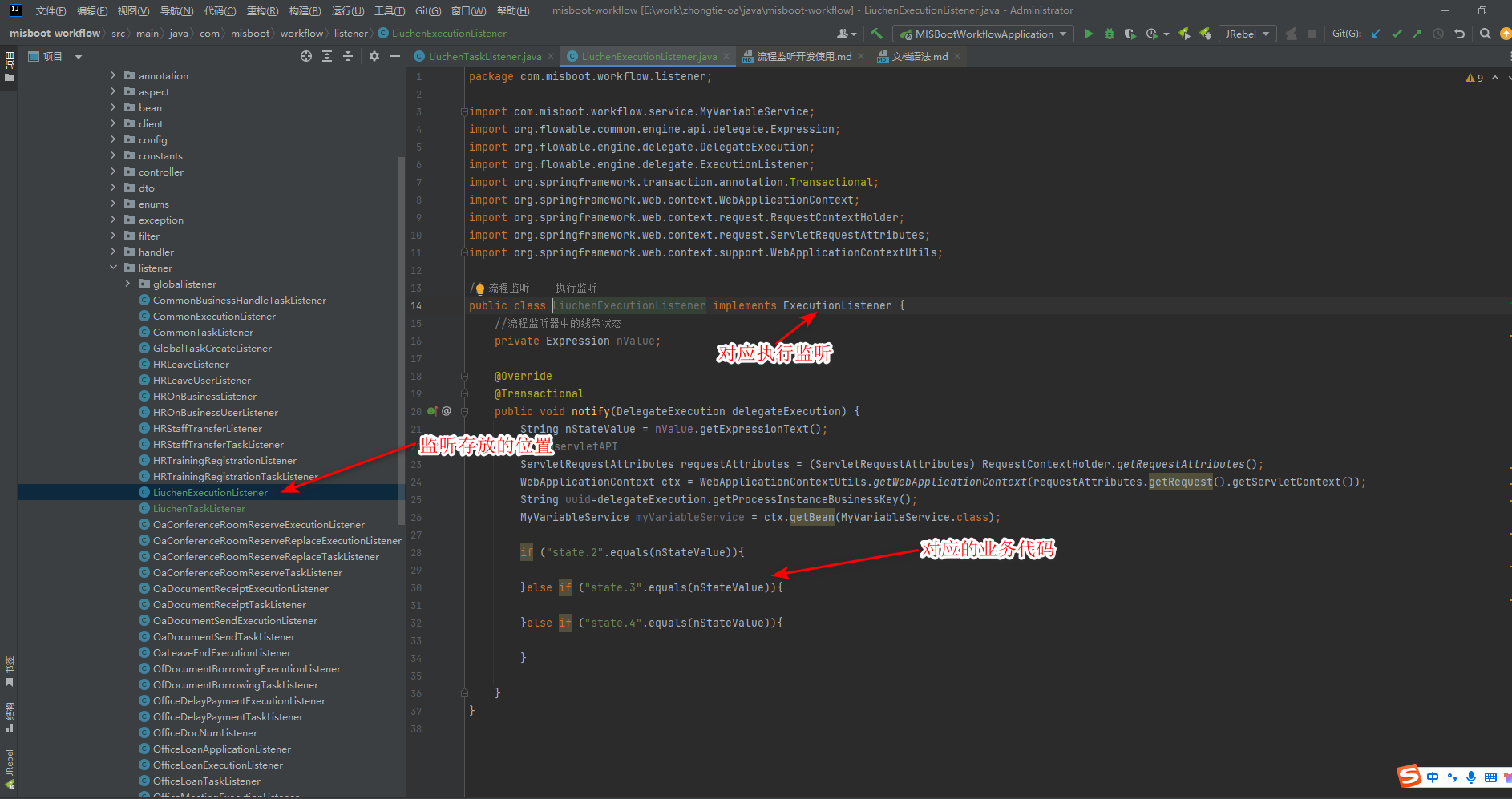Image resolution: width=1512 pixels, height=799 pixels.
Task: Run with coverage shield icon
Action: pos(1130,34)
